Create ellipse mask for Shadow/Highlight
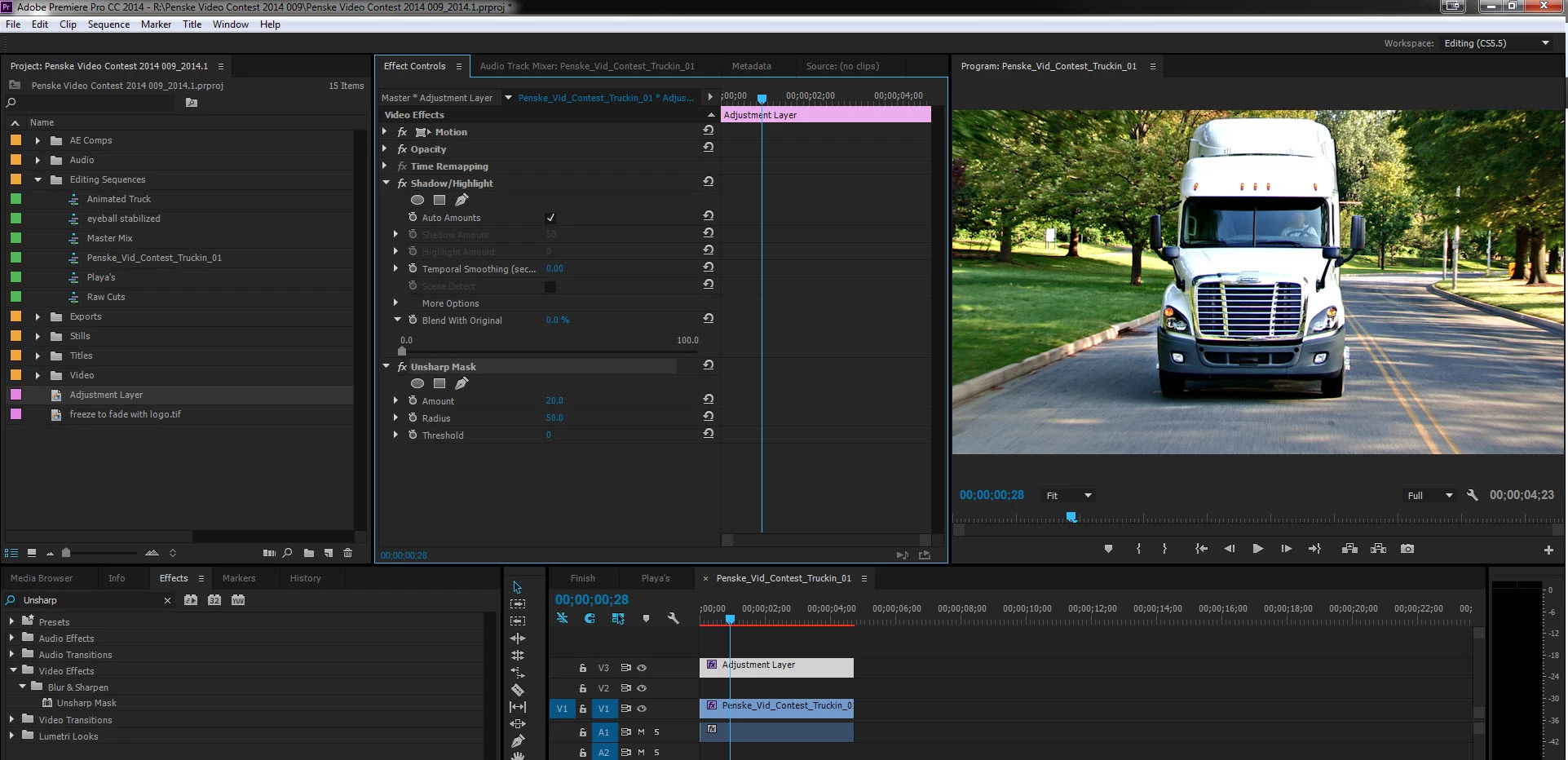Image resolution: width=1568 pixels, height=760 pixels. click(x=417, y=200)
